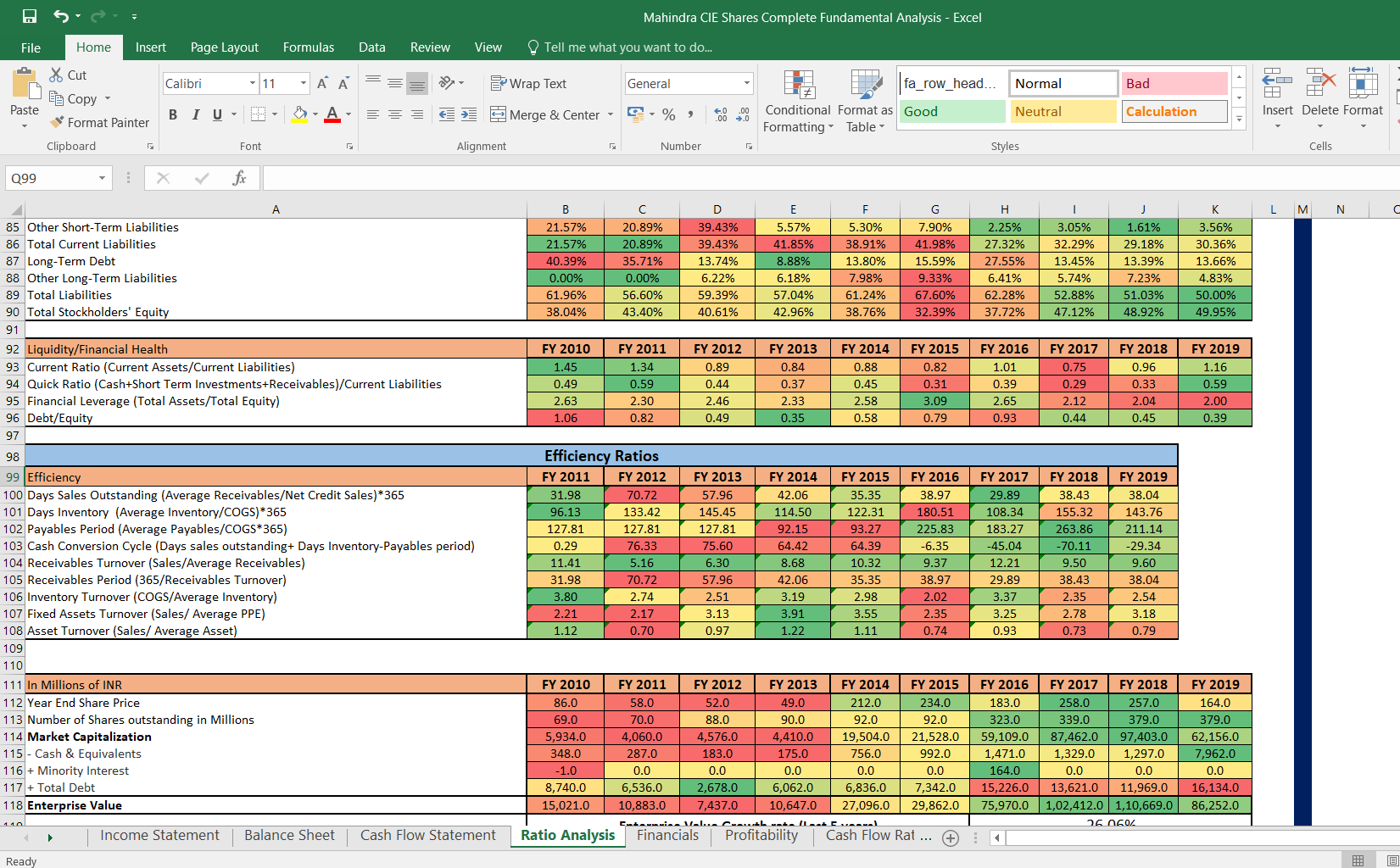Click the Font Color A icon
This screenshot has height=868, width=1400.
[332, 114]
